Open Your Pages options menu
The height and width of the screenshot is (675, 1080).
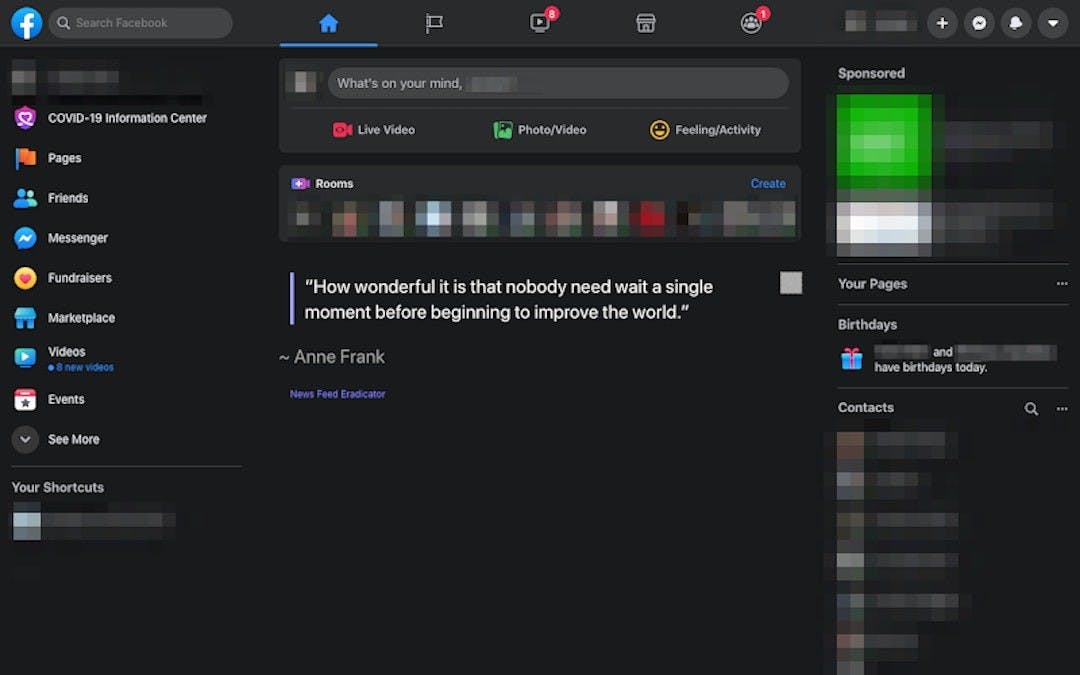pyautogui.click(x=1061, y=284)
